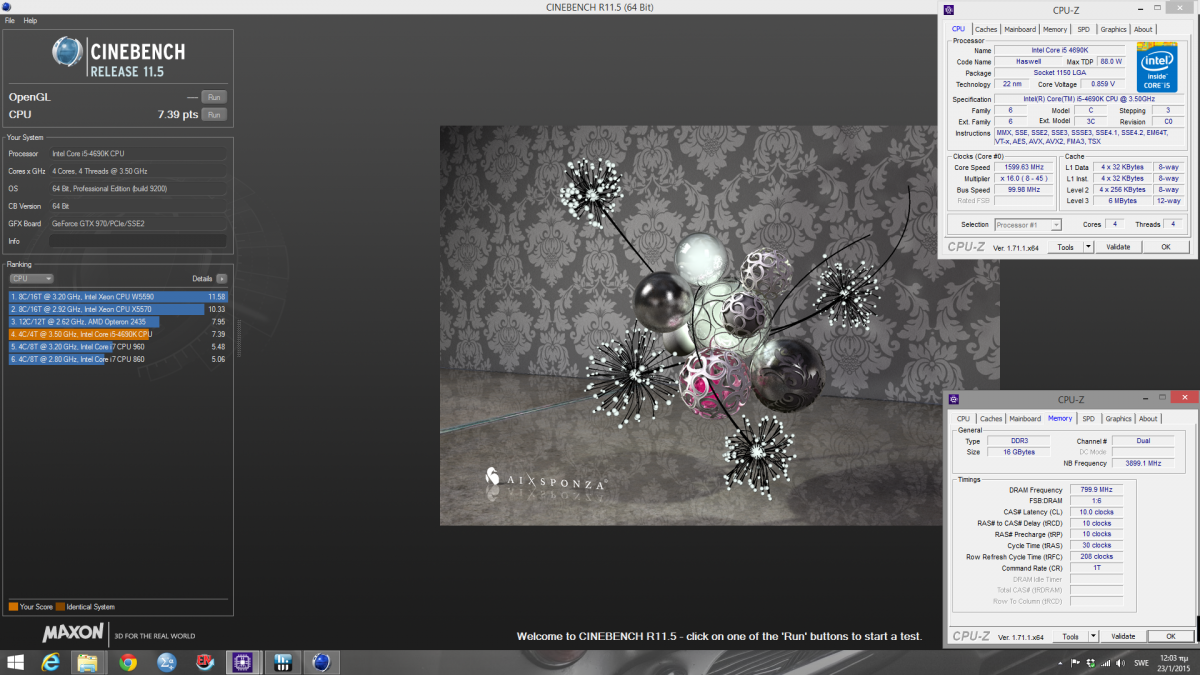Click Tools button in processor CPU-Z window

(x=1066, y=246)
